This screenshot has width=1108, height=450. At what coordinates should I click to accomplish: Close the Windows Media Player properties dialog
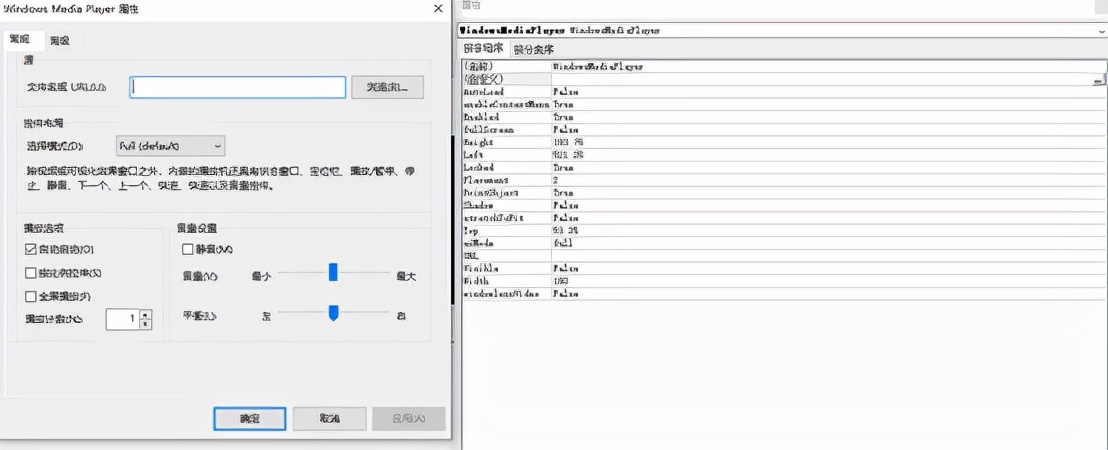coord(437,9)
